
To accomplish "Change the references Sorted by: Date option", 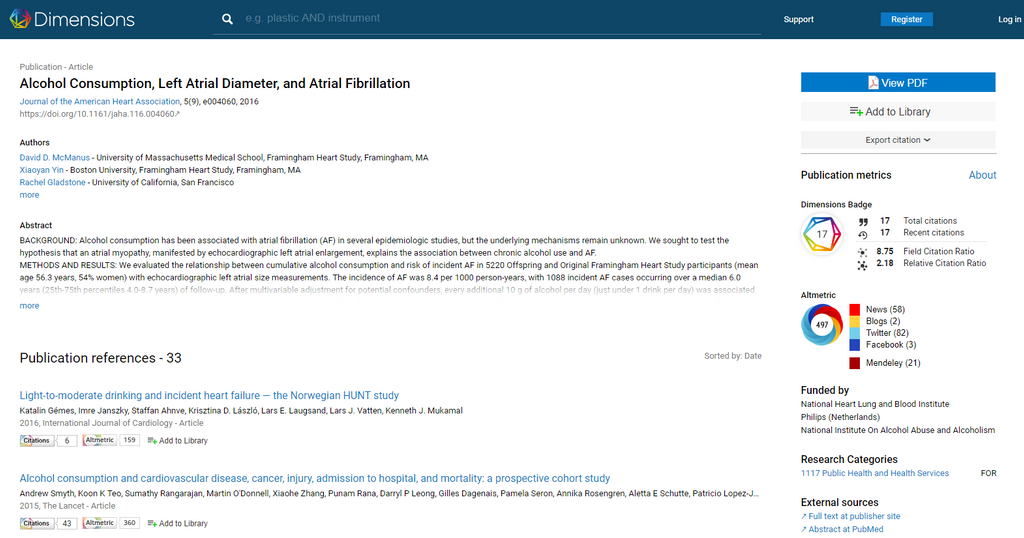I will 732,356.
